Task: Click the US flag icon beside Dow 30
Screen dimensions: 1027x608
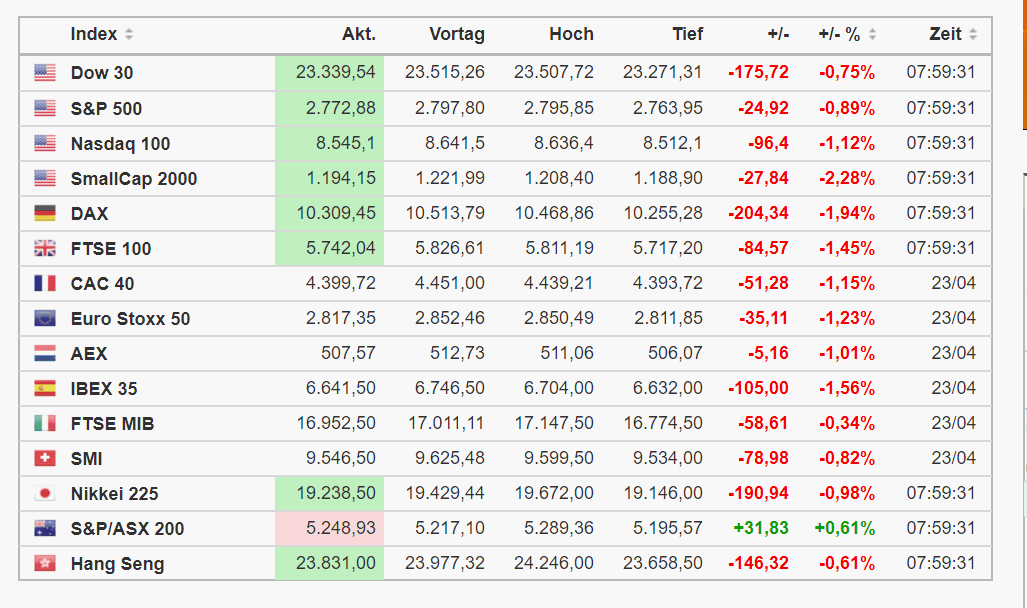Action: (x=45, y=73)
